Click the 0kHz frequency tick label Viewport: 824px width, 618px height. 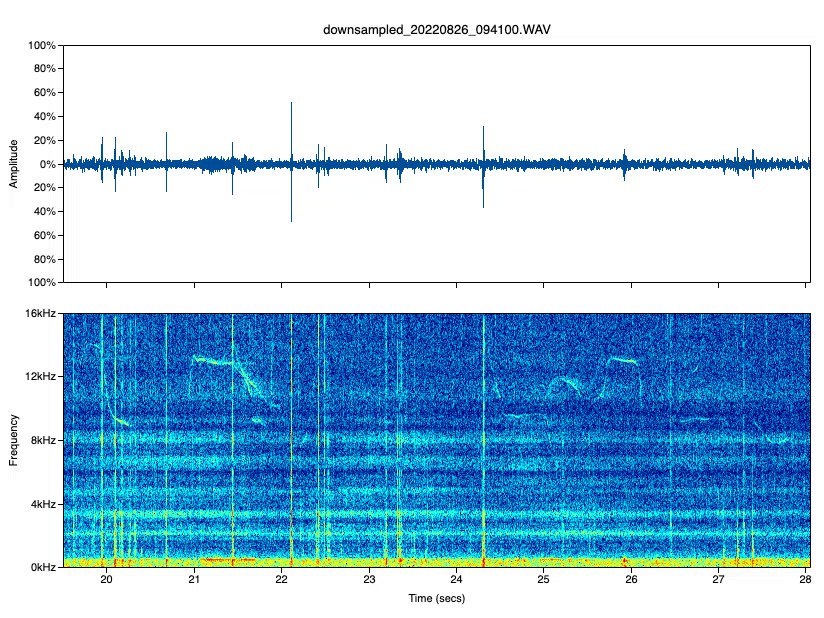click(43, 566)
